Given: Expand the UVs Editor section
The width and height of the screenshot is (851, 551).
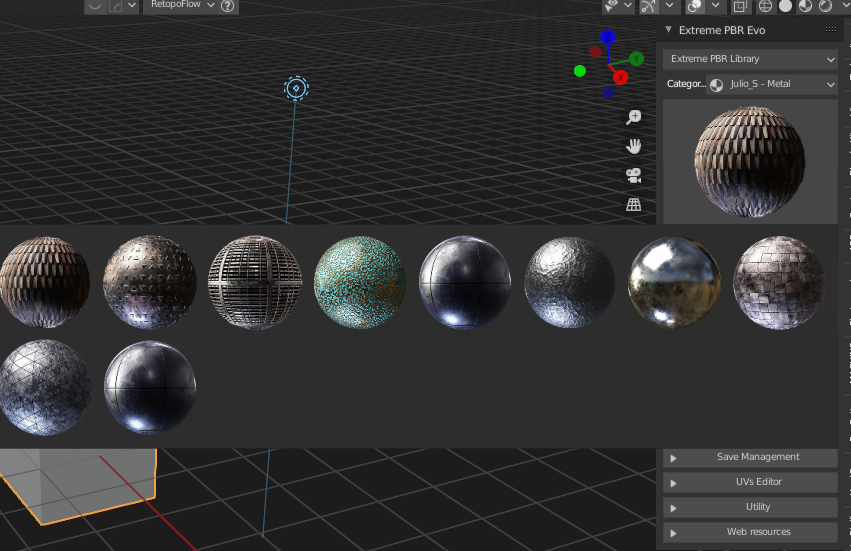Looking at the screenshot, I should pyautogui.click(x=750, y=482).
